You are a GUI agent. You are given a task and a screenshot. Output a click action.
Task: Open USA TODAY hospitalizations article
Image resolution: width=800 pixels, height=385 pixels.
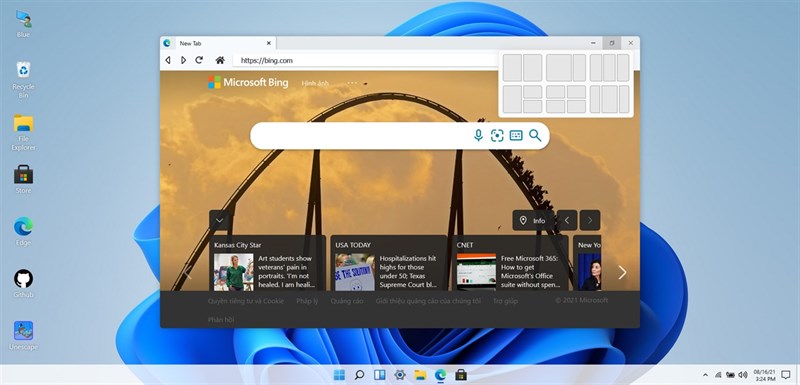(389, 263)
